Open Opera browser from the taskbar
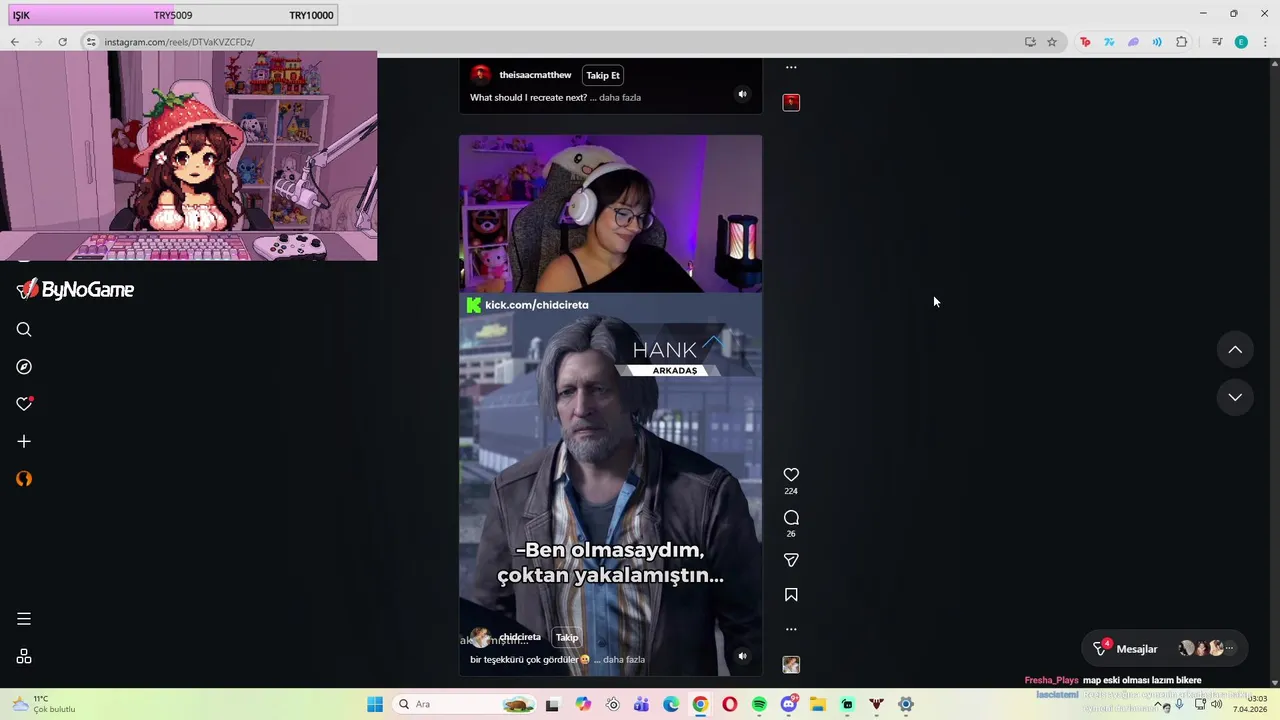The height and width of the screenshot is (720, 1280). 730,704
